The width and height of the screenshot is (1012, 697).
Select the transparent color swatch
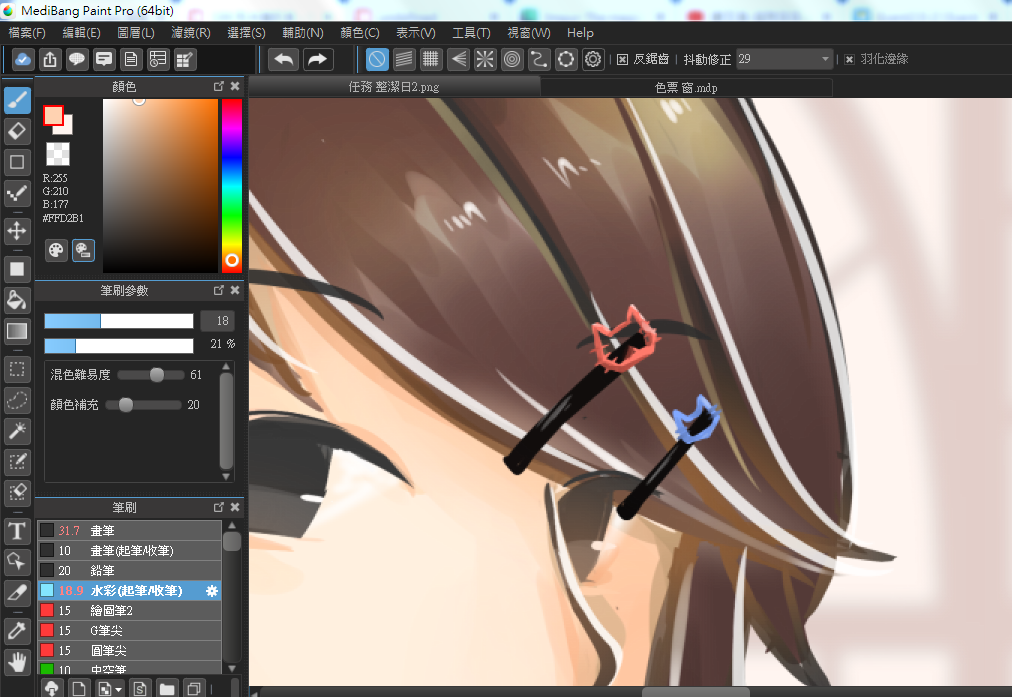58,154
